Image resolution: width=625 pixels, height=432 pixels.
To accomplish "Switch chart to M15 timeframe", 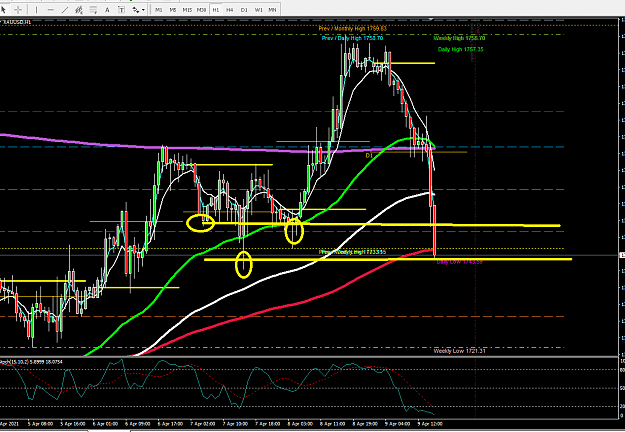I will pyautogui.click(x=187, y=10).
